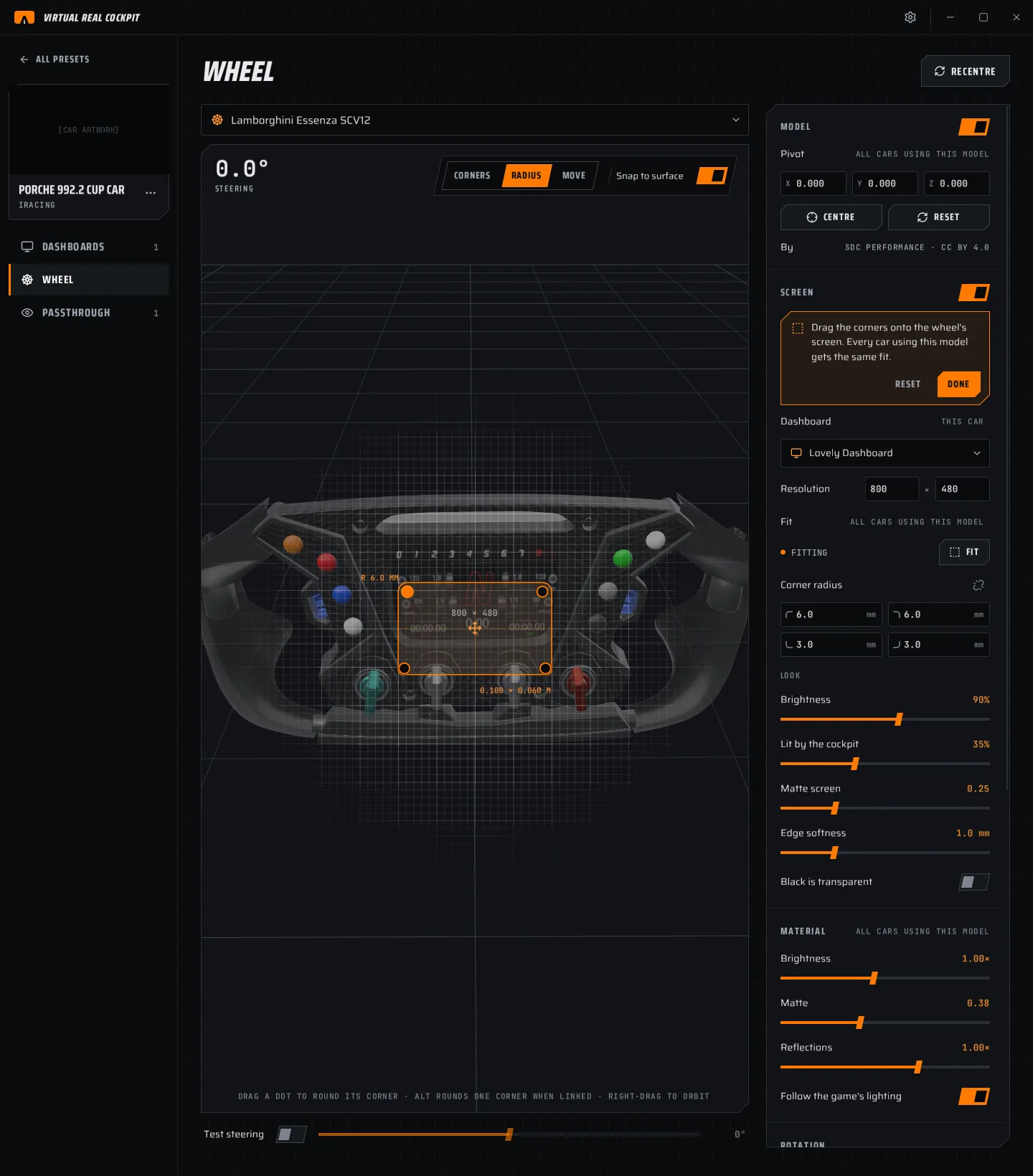Switch to Move mode tab
This screenshot has width=1033, height=1176.
click(574, 176)
